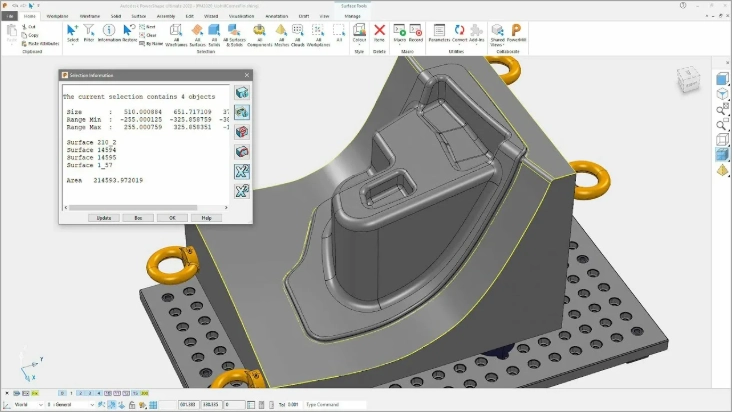Expand the Select tool dropdown arrow

72,45
